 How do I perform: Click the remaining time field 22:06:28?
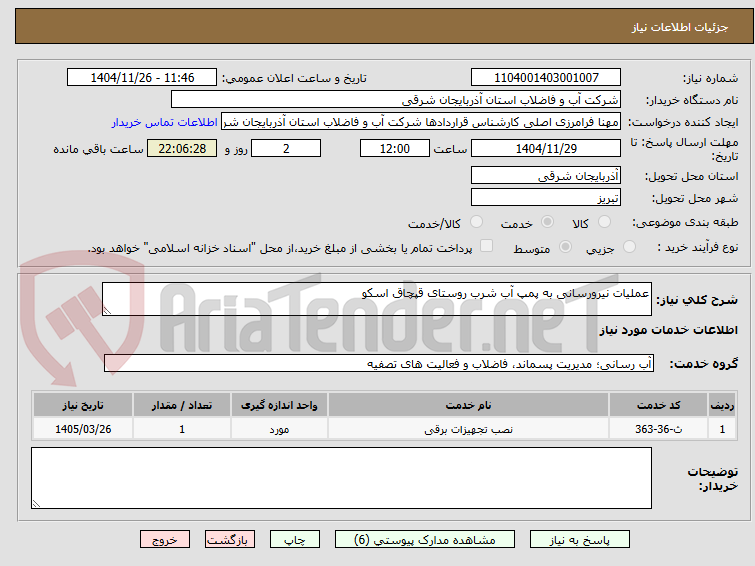pyautogui.click(x=182, y=148)
